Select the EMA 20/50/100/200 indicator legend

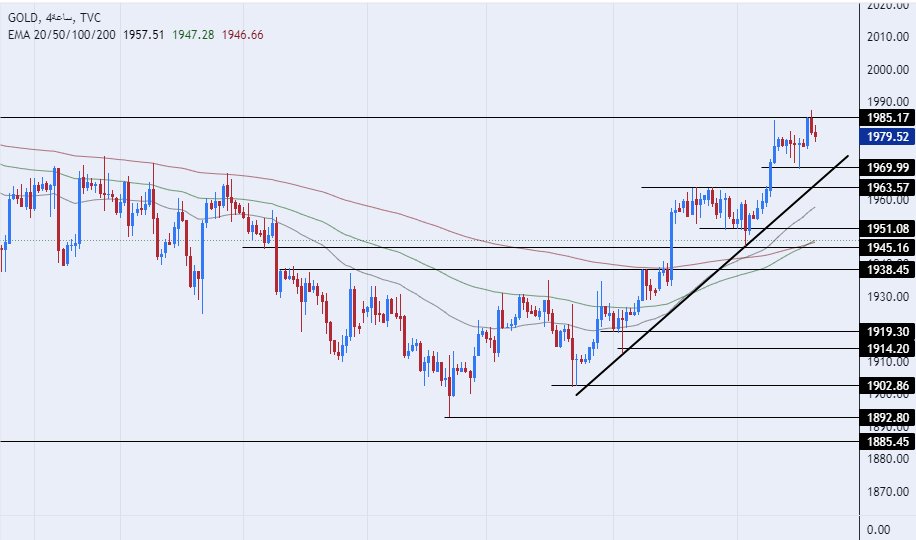[x=61, y=34]
